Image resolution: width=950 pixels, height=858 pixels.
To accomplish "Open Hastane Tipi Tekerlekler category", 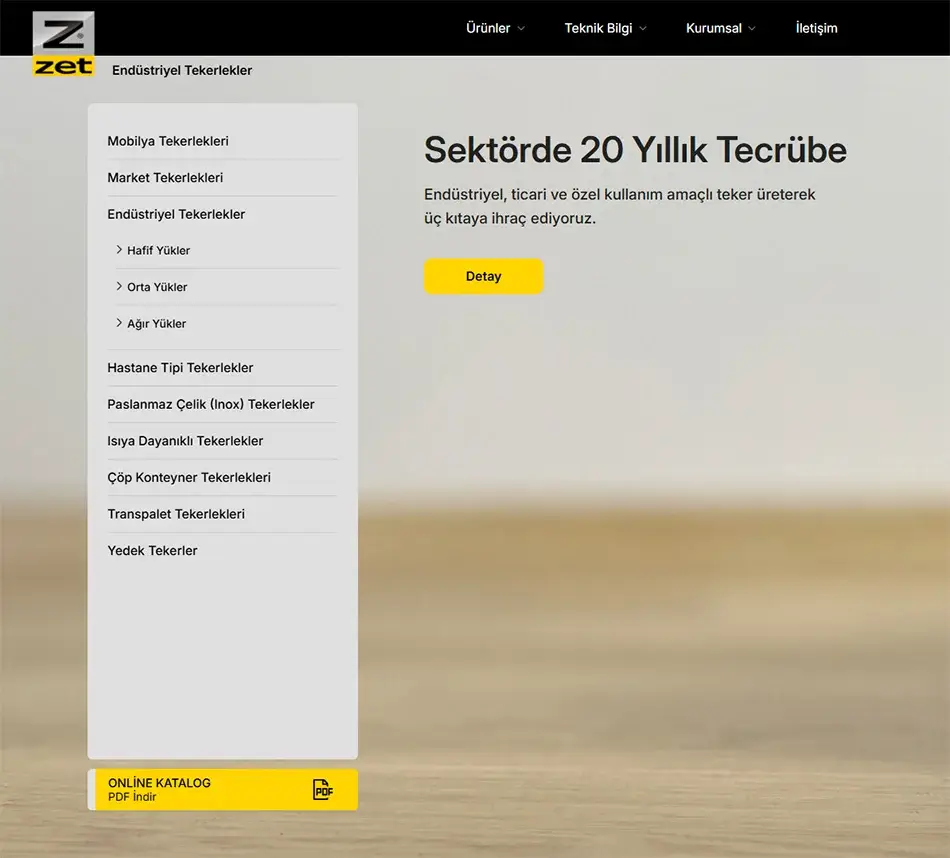I will pos(180,368).
